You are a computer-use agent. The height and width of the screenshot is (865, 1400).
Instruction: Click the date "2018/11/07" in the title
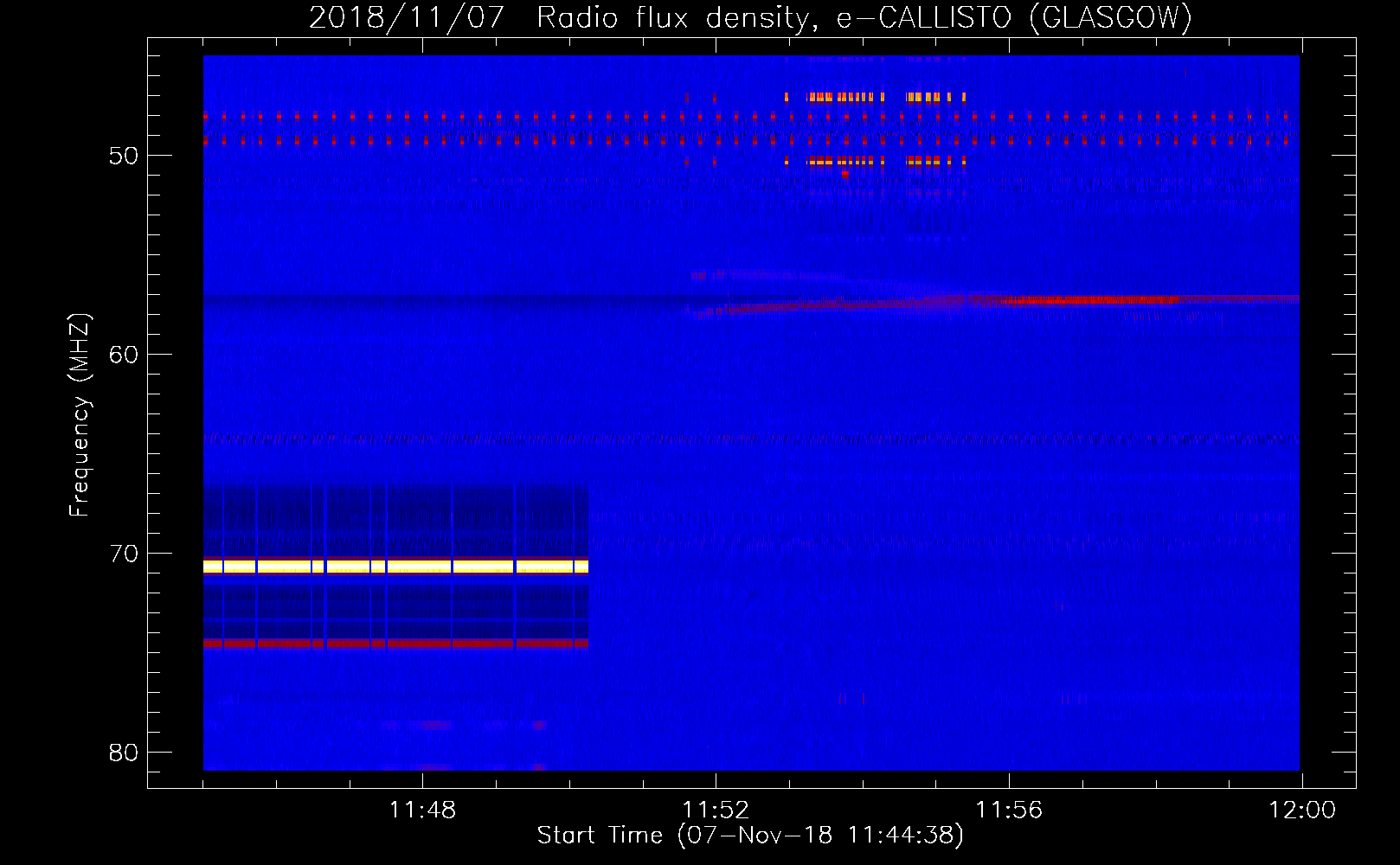click(407, 17)
